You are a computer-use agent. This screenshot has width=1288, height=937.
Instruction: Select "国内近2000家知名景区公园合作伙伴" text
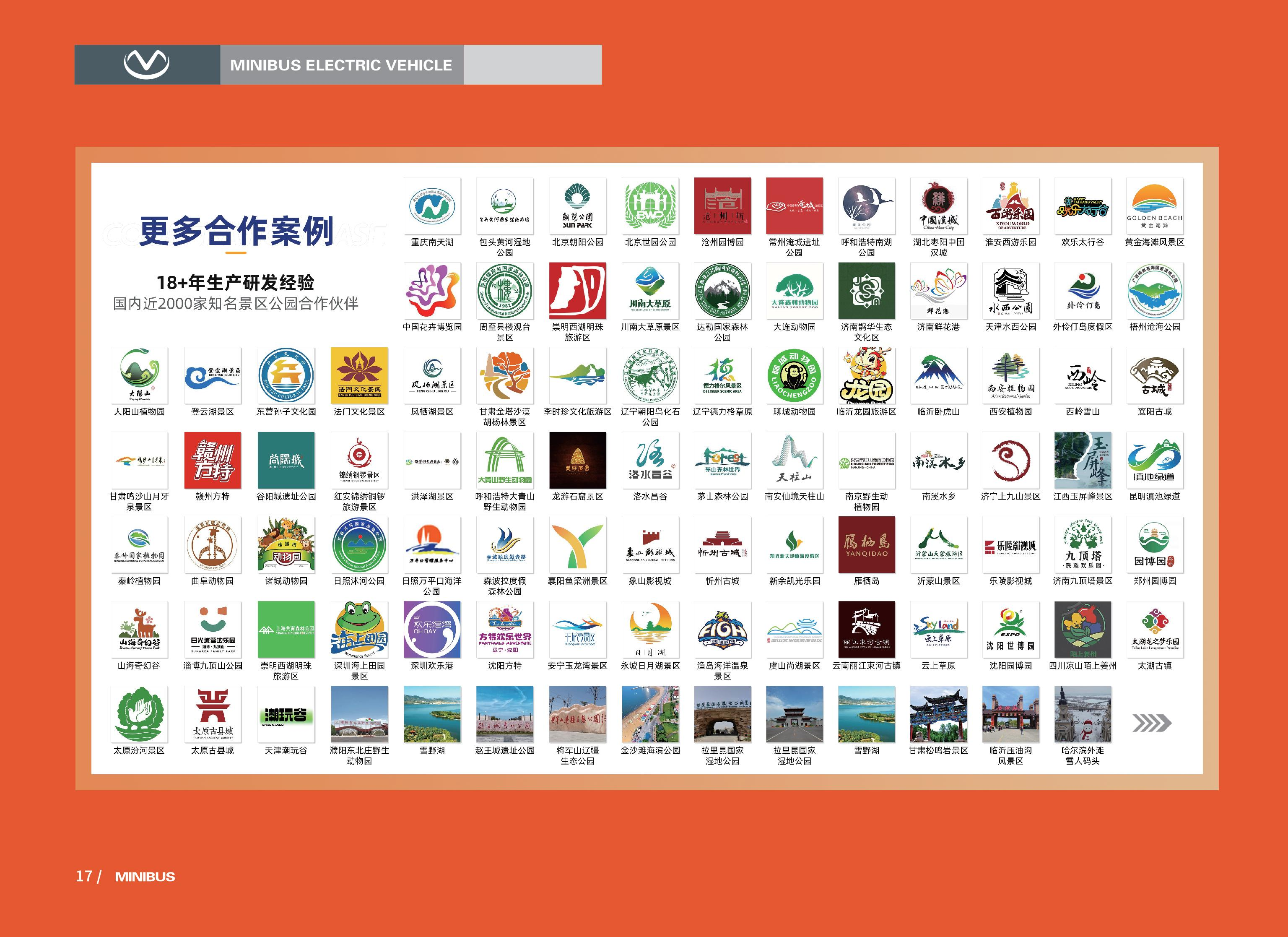tap(236, 303)
